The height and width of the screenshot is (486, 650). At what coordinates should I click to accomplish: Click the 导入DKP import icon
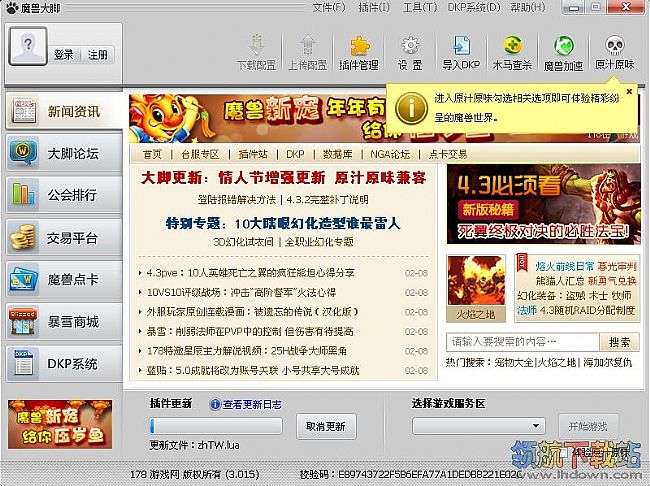tap(461, 45)
